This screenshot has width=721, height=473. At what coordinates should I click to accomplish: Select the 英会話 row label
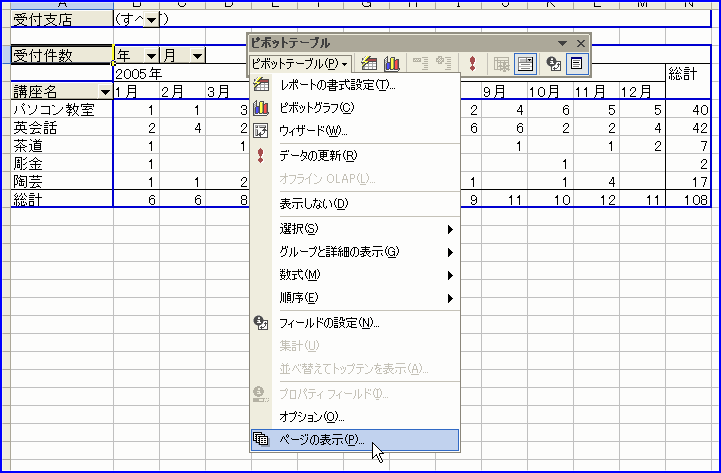pyautogui.click(x=62, y=128)
